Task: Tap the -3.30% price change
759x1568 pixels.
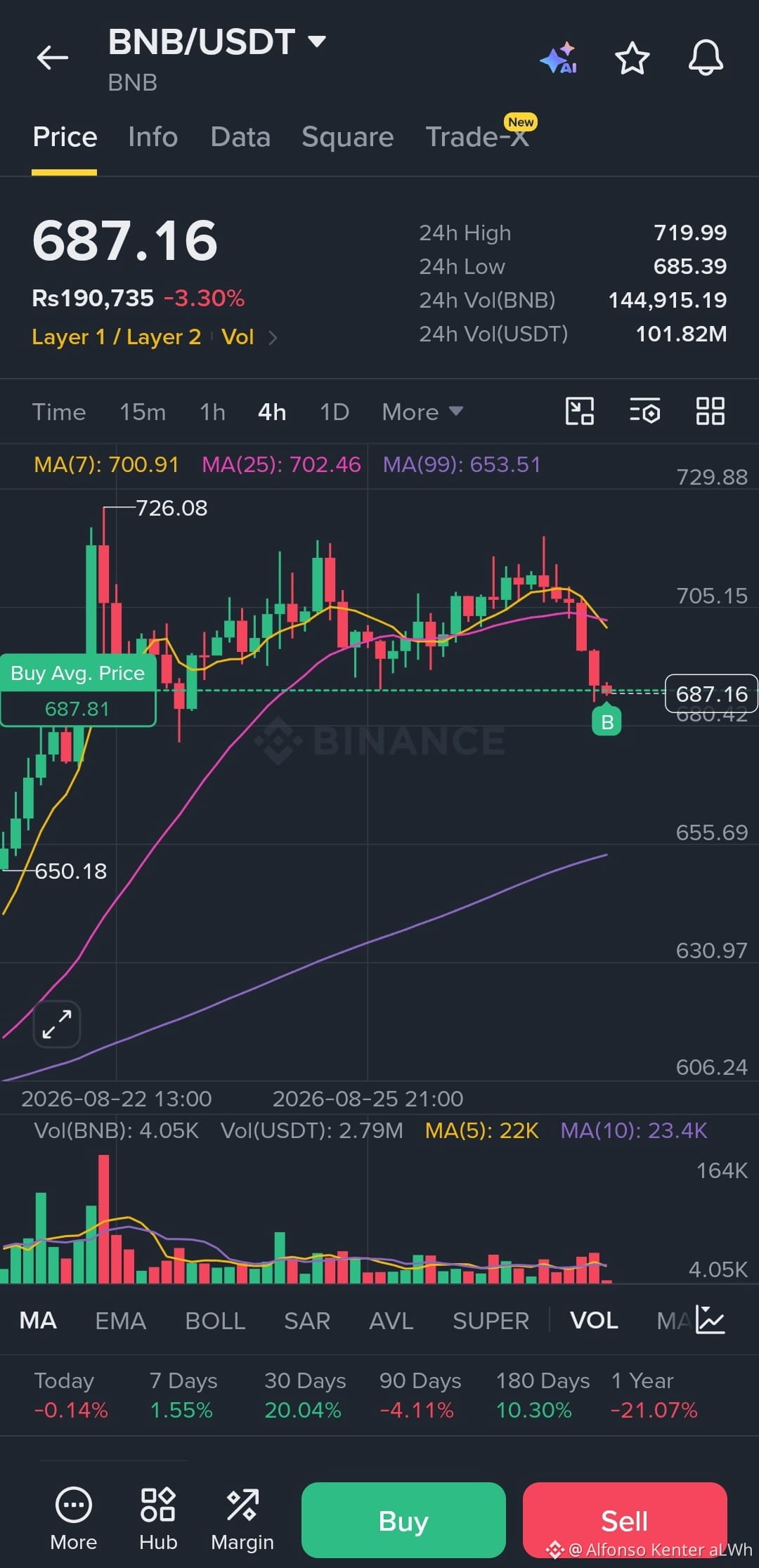Action: click(205, 298)
